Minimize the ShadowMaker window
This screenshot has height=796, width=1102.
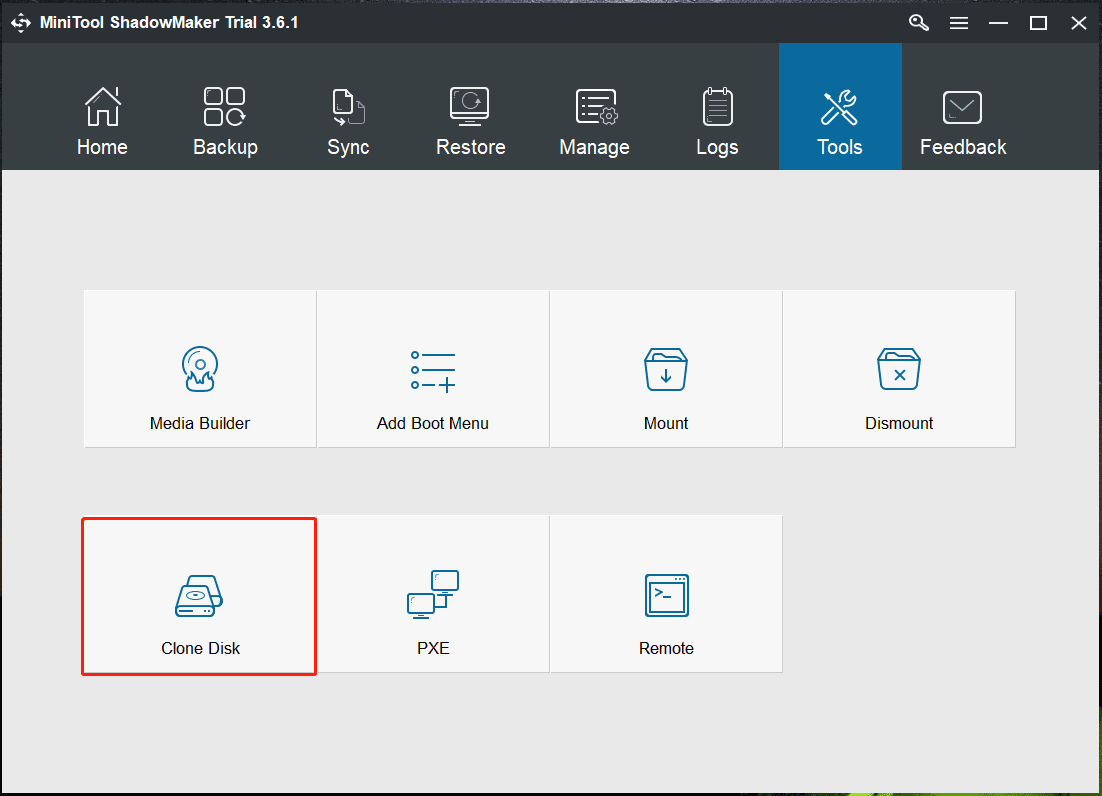click(x=998, y=23)
